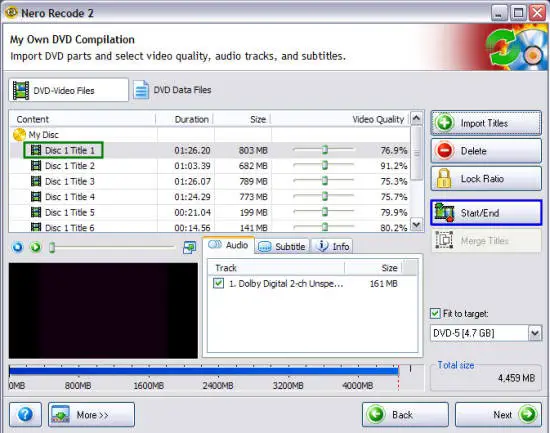Screen dimensions: 550x433
Task: Click the green play preview icon
Action: click(35, 247)
